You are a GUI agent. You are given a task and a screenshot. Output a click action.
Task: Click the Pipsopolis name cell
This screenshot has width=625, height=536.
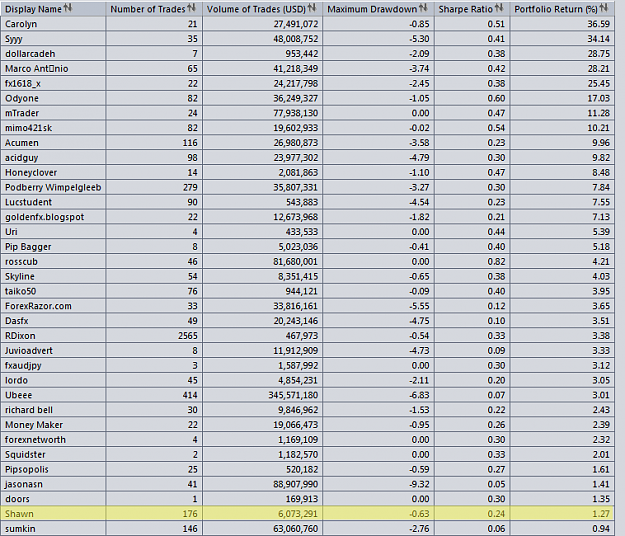(54, 469)
